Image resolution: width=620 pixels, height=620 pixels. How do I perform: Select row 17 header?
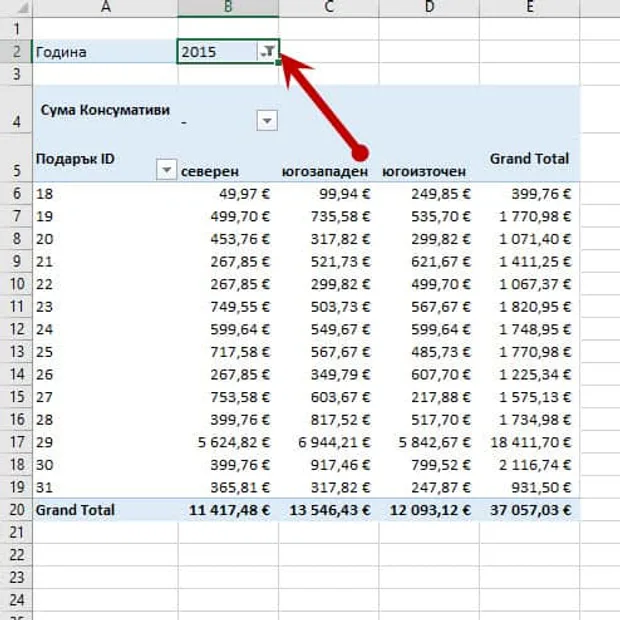(x=16, y=442)
